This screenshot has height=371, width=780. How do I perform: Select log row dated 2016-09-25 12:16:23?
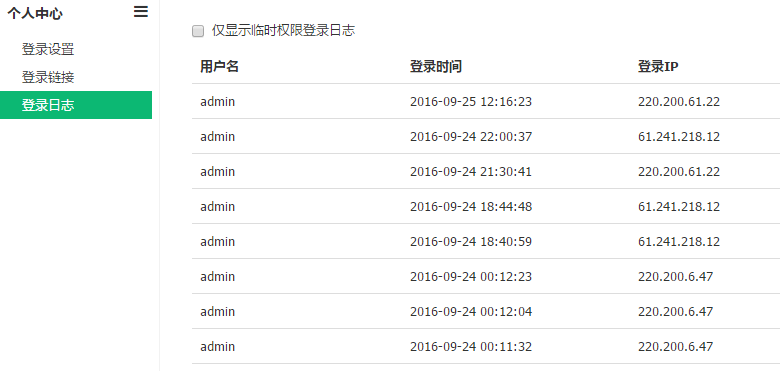(486, 101)
